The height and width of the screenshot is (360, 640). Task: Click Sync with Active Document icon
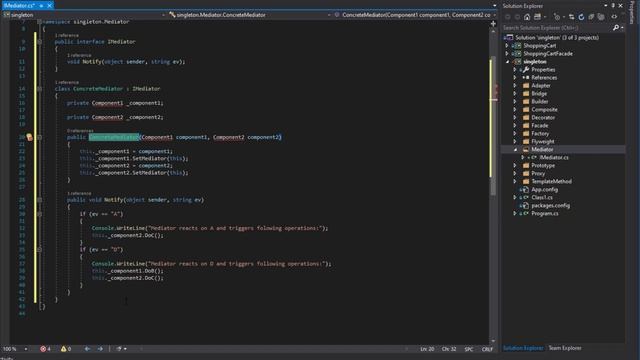tap(571, 17)
